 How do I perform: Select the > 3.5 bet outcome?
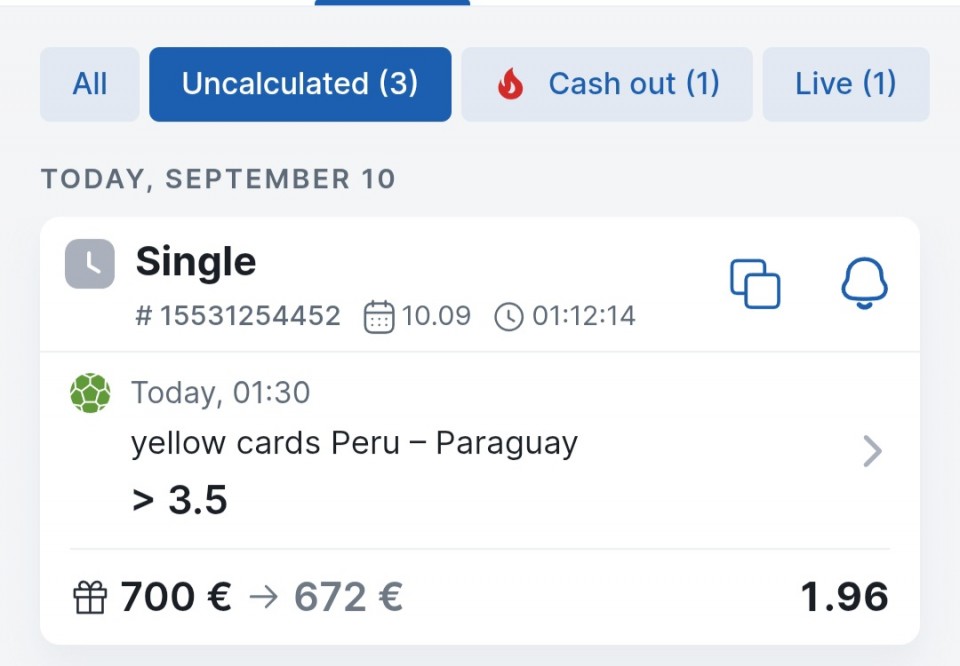[179, 500]
